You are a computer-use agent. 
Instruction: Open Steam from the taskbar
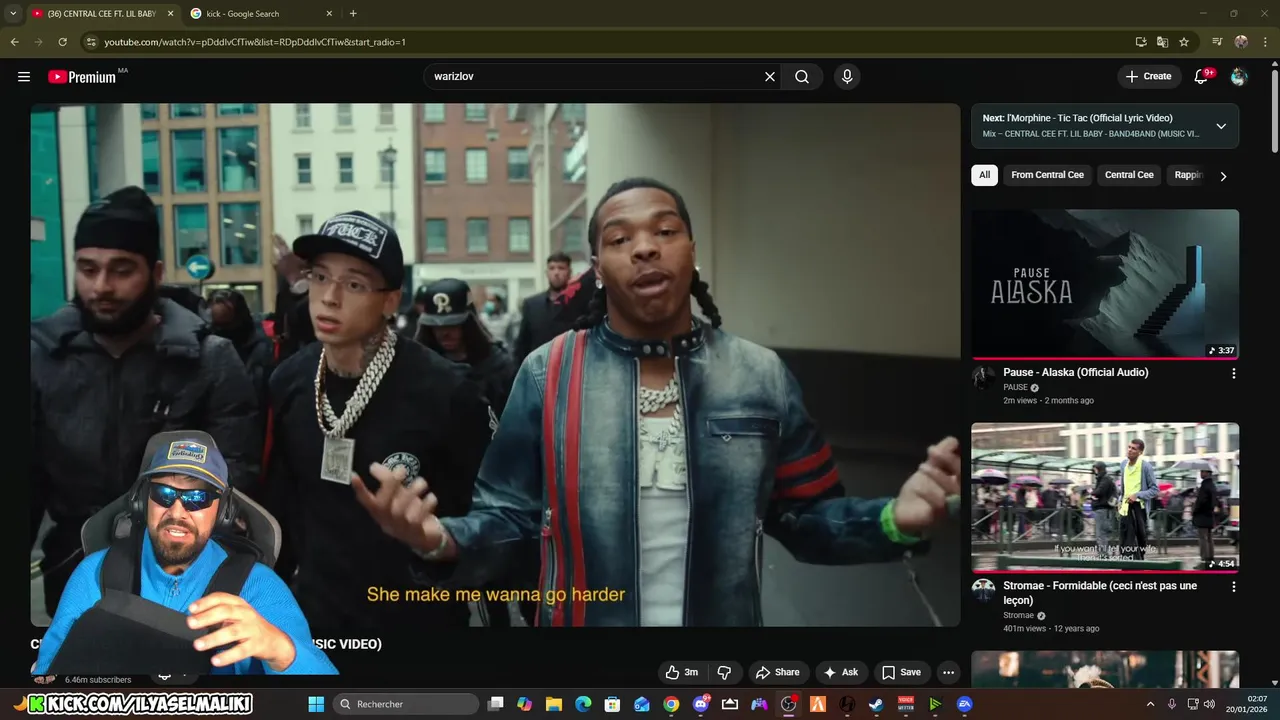(x=876, y=704)
